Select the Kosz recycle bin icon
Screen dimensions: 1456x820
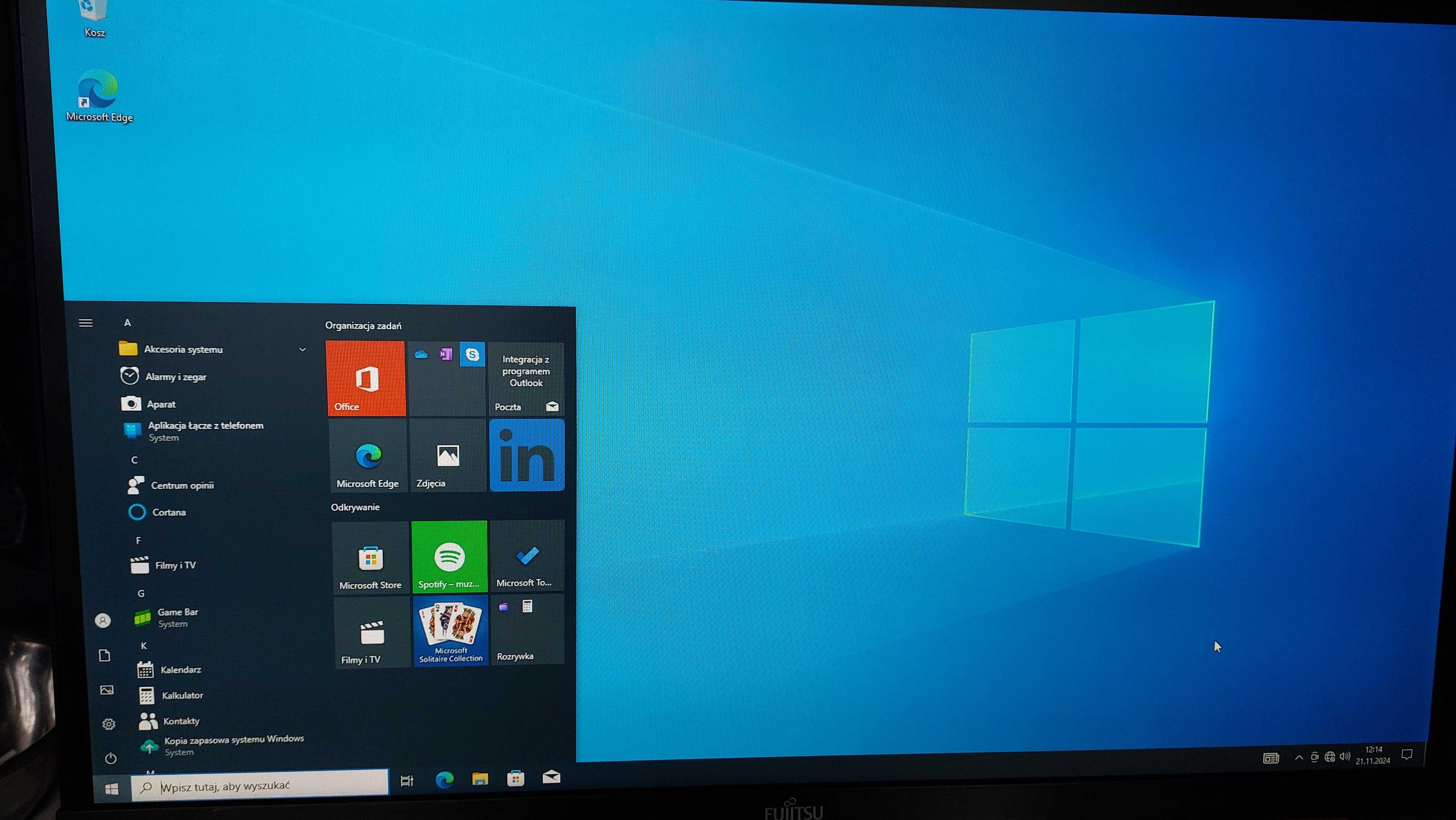pyautogui.click(x=94, y=19)
